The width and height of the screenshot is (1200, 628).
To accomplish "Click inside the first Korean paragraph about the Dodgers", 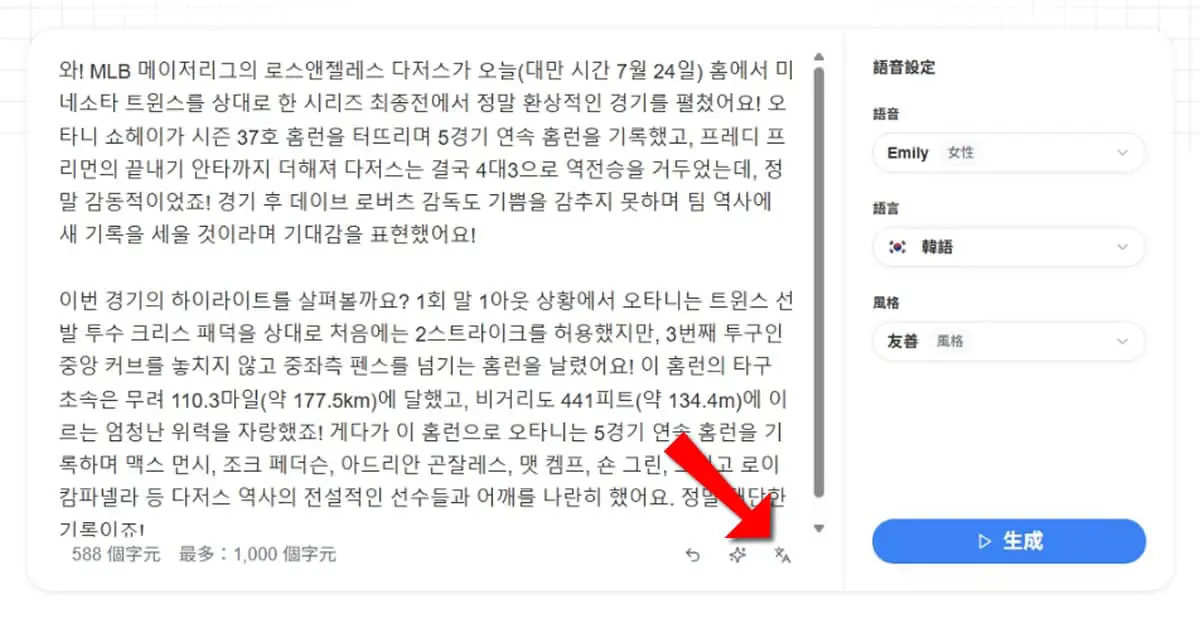I will tap(425, 153).
